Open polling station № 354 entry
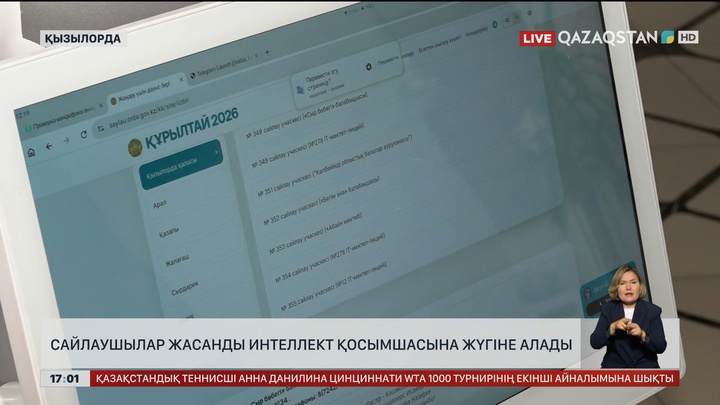This screenshot has width=720, height=405. pos(330,258)
